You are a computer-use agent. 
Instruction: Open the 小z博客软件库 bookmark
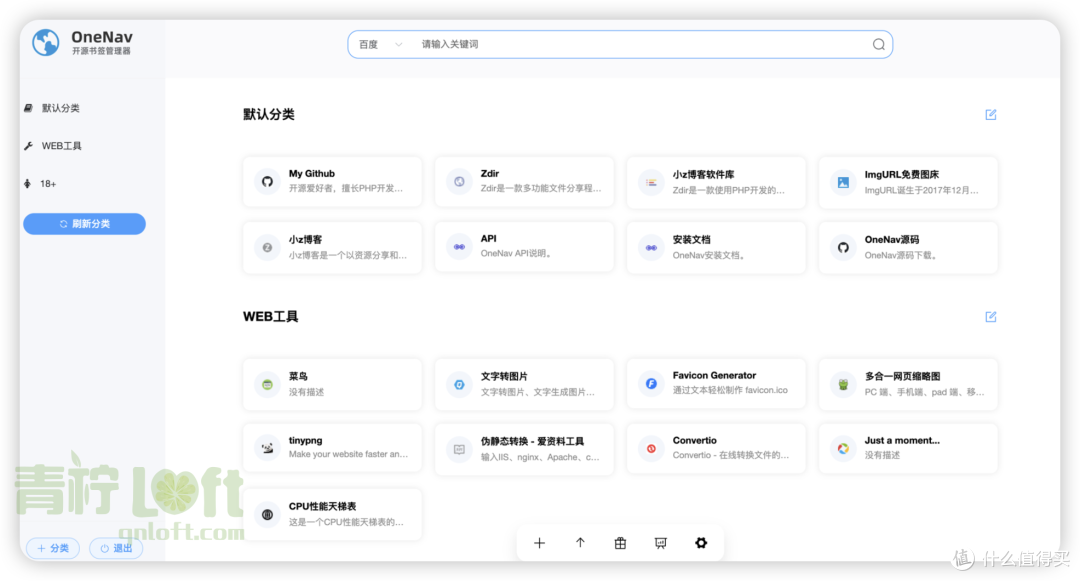click(x=716, y=182)
